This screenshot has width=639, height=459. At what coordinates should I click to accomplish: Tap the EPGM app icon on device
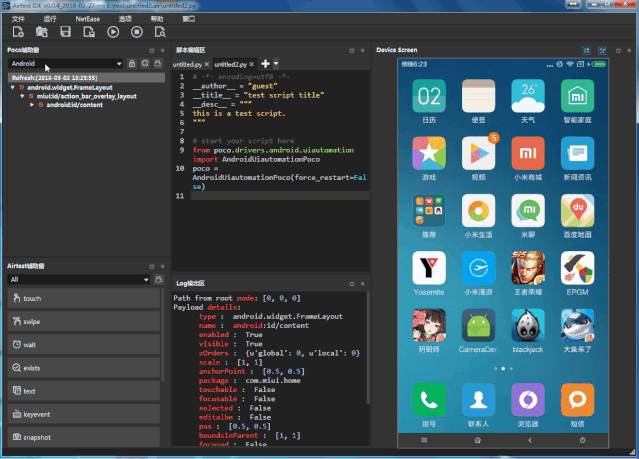[x=577, y=268]
